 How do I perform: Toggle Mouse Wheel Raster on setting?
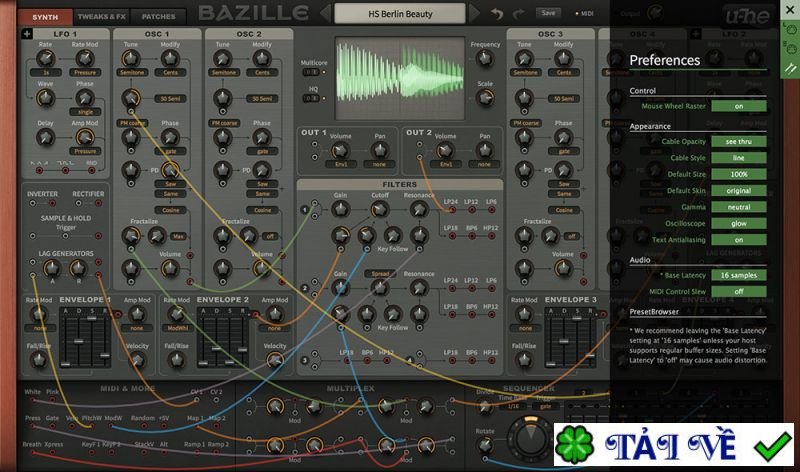[x=739, y=106]
